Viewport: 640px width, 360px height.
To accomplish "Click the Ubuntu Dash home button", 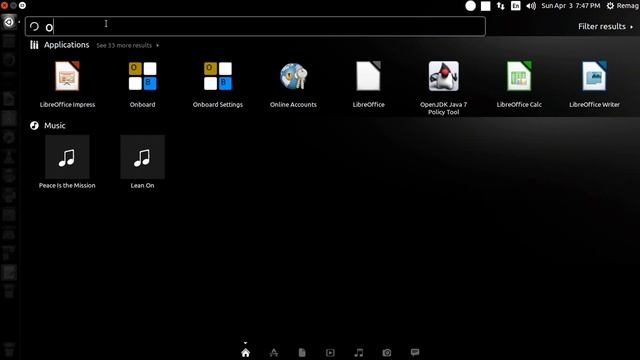I will pyautogui.click(x=9, y=22).
